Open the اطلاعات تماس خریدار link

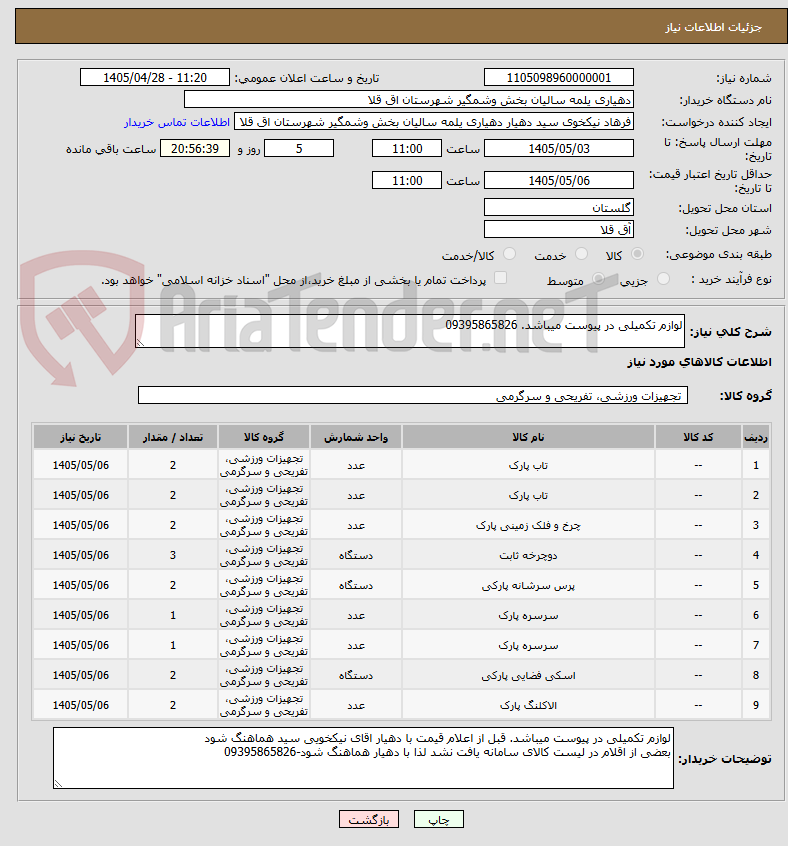coord(177,122)
